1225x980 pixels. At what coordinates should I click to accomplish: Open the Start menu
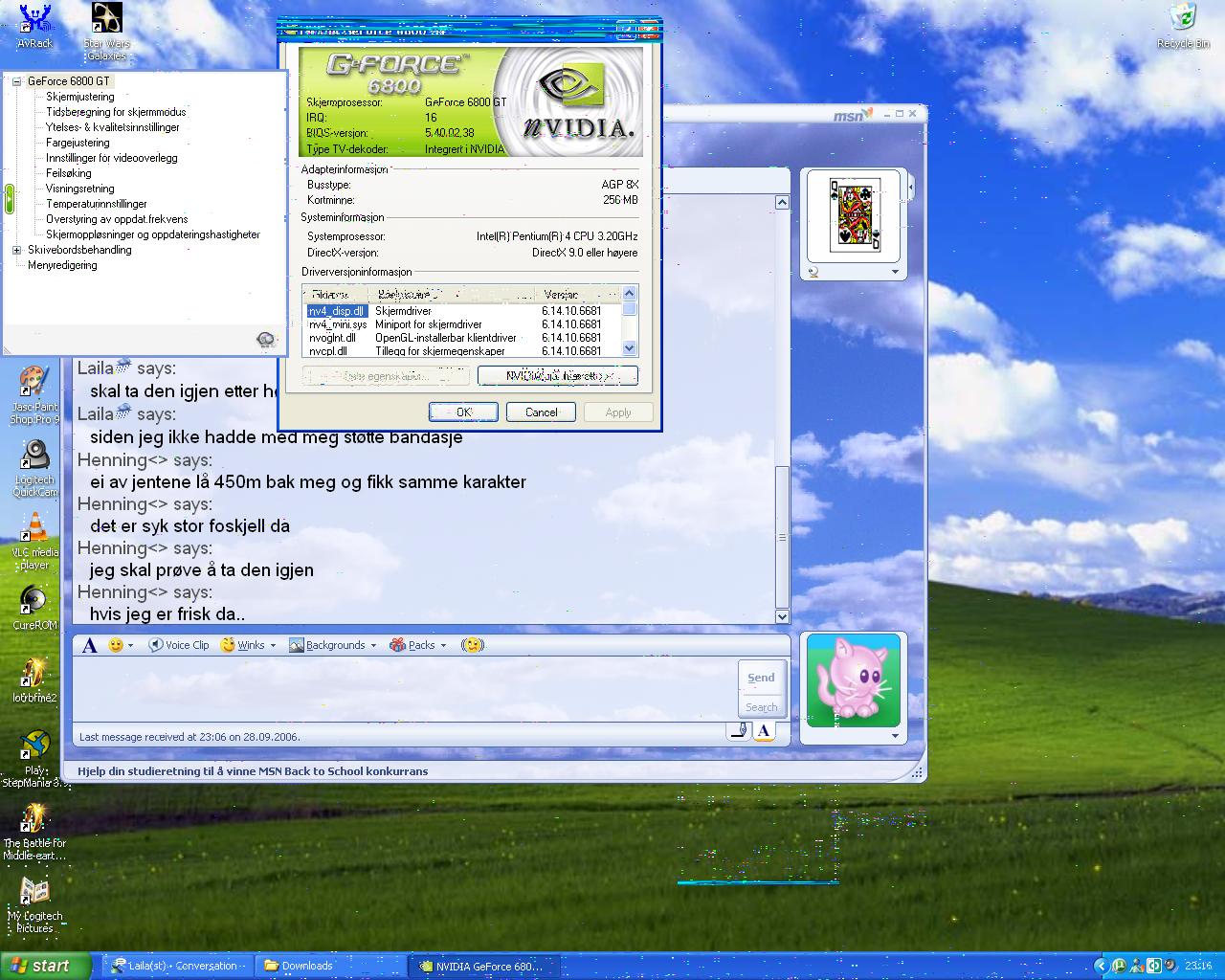coord(46,967)
